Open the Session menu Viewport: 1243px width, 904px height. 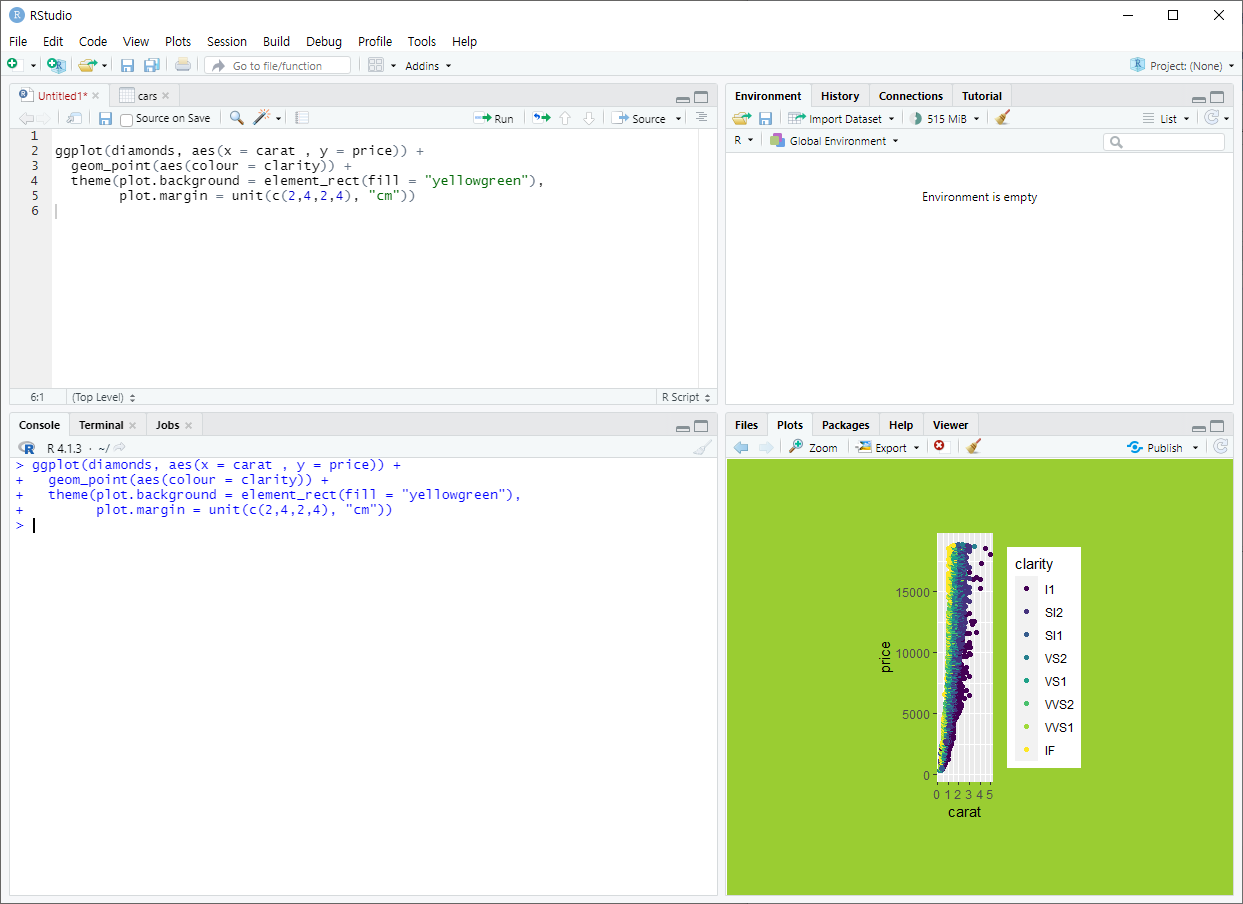tap(227, 41)
